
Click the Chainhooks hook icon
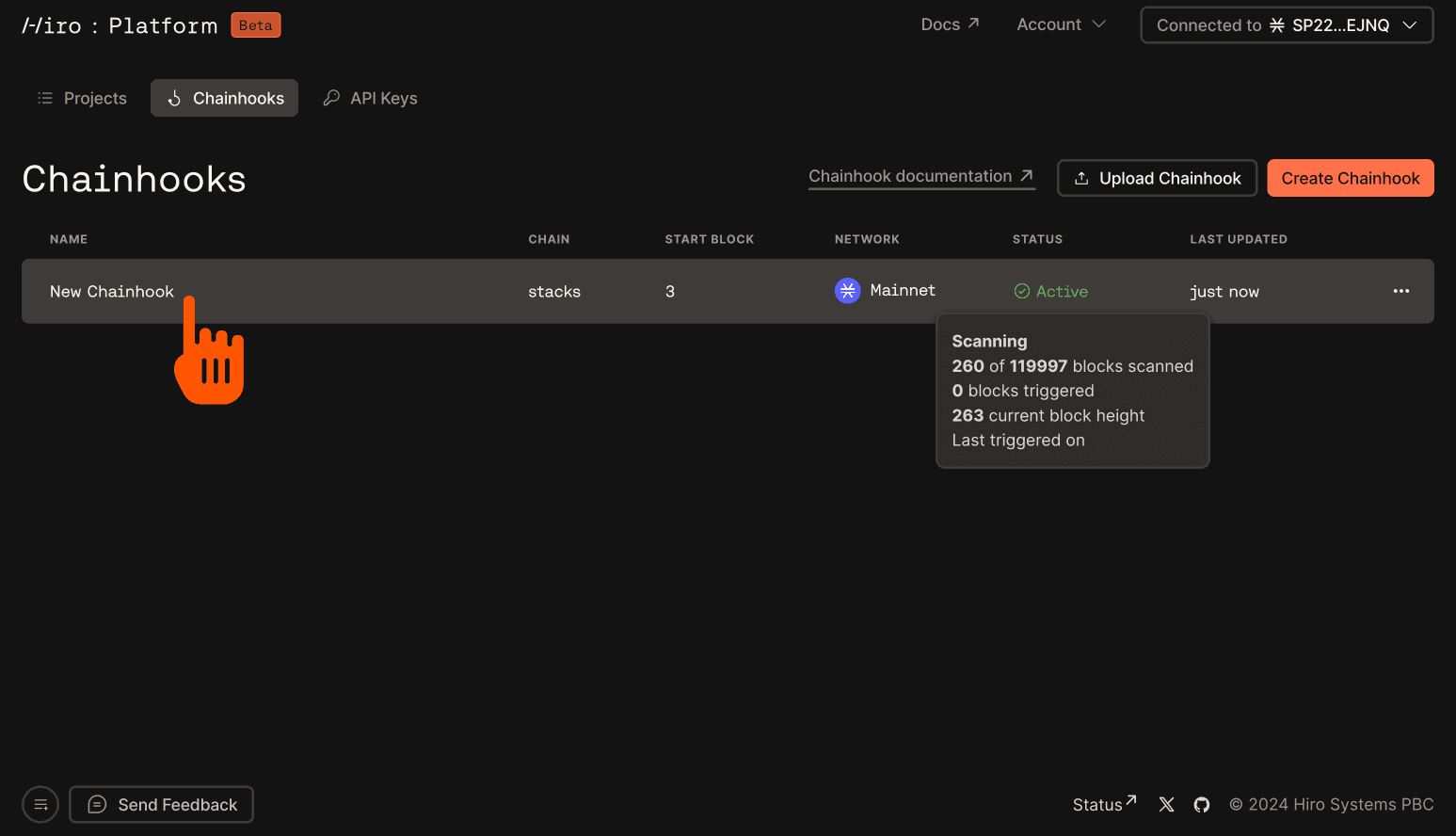[174, 98]
